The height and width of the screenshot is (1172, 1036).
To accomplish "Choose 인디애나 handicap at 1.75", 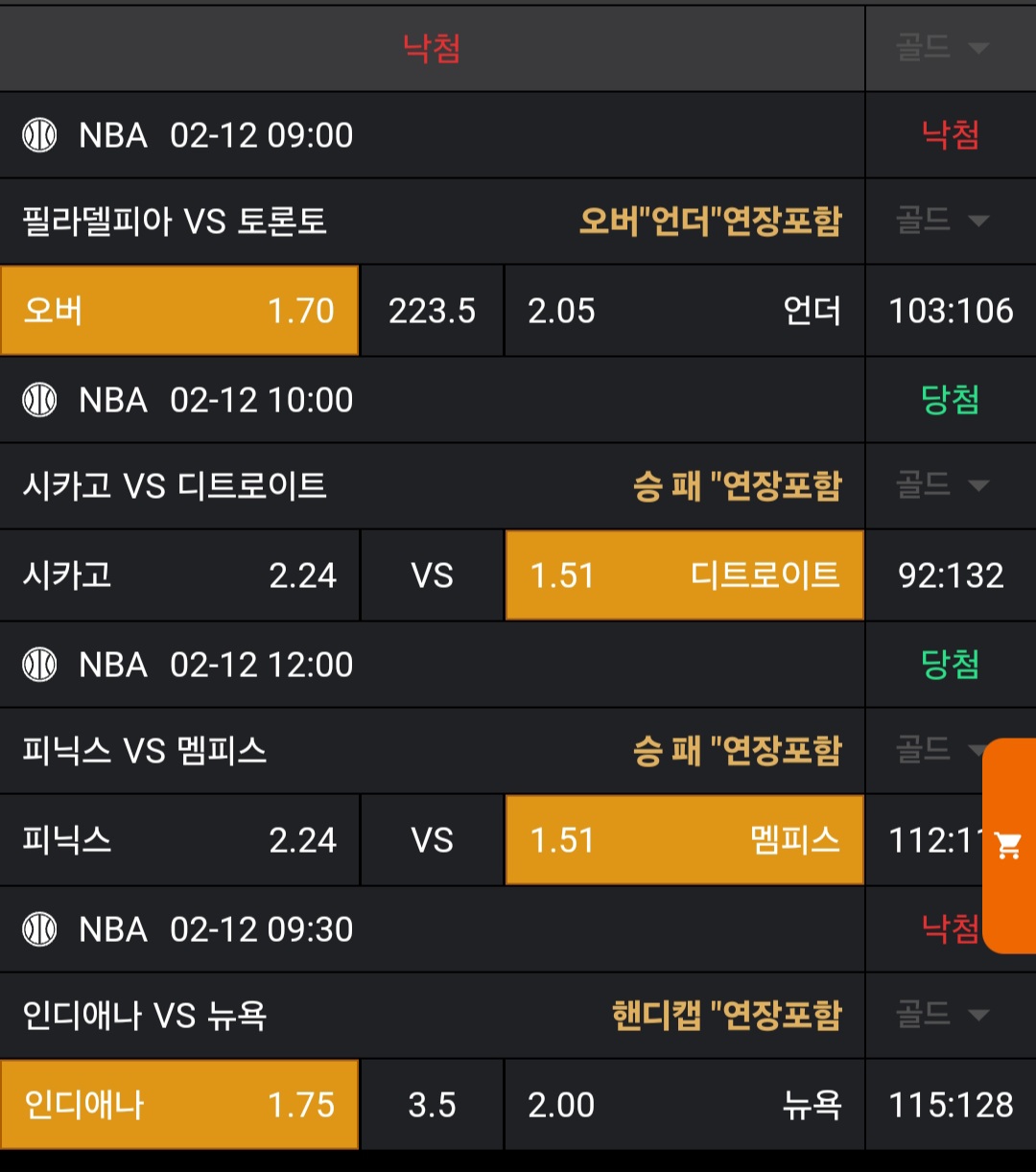I will [179, 1105].
